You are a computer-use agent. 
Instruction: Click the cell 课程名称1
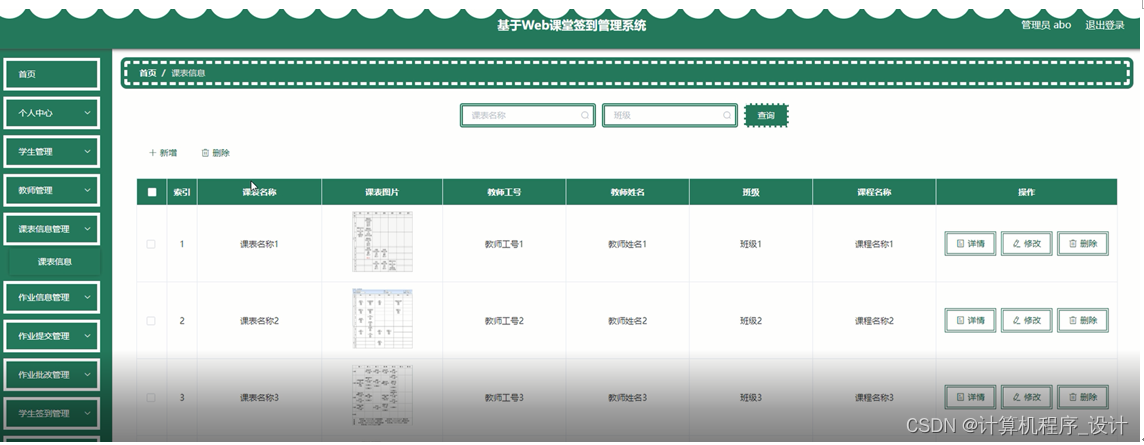coord(874,244)
